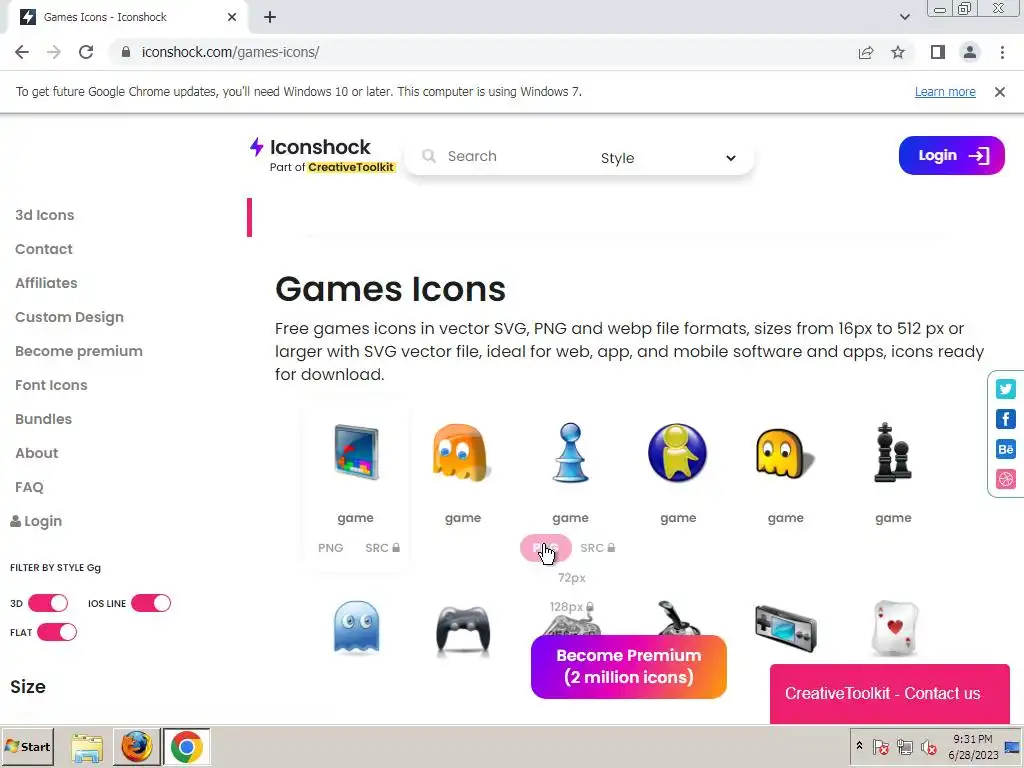Screen dimensions: 1024x768
Task: Select the orange ghost game icon
Action: click(462, 453)
